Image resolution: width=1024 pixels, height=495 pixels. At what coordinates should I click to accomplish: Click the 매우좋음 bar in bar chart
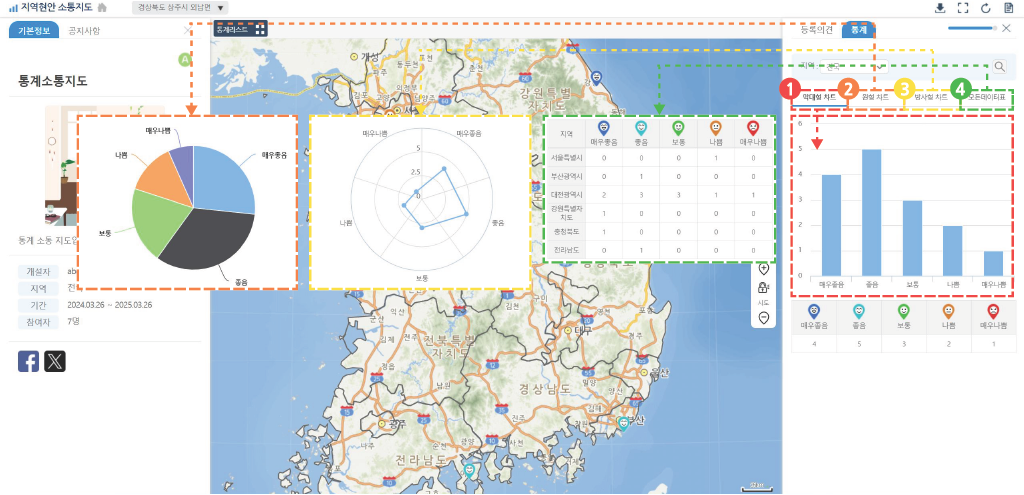[x=831, y=225]
